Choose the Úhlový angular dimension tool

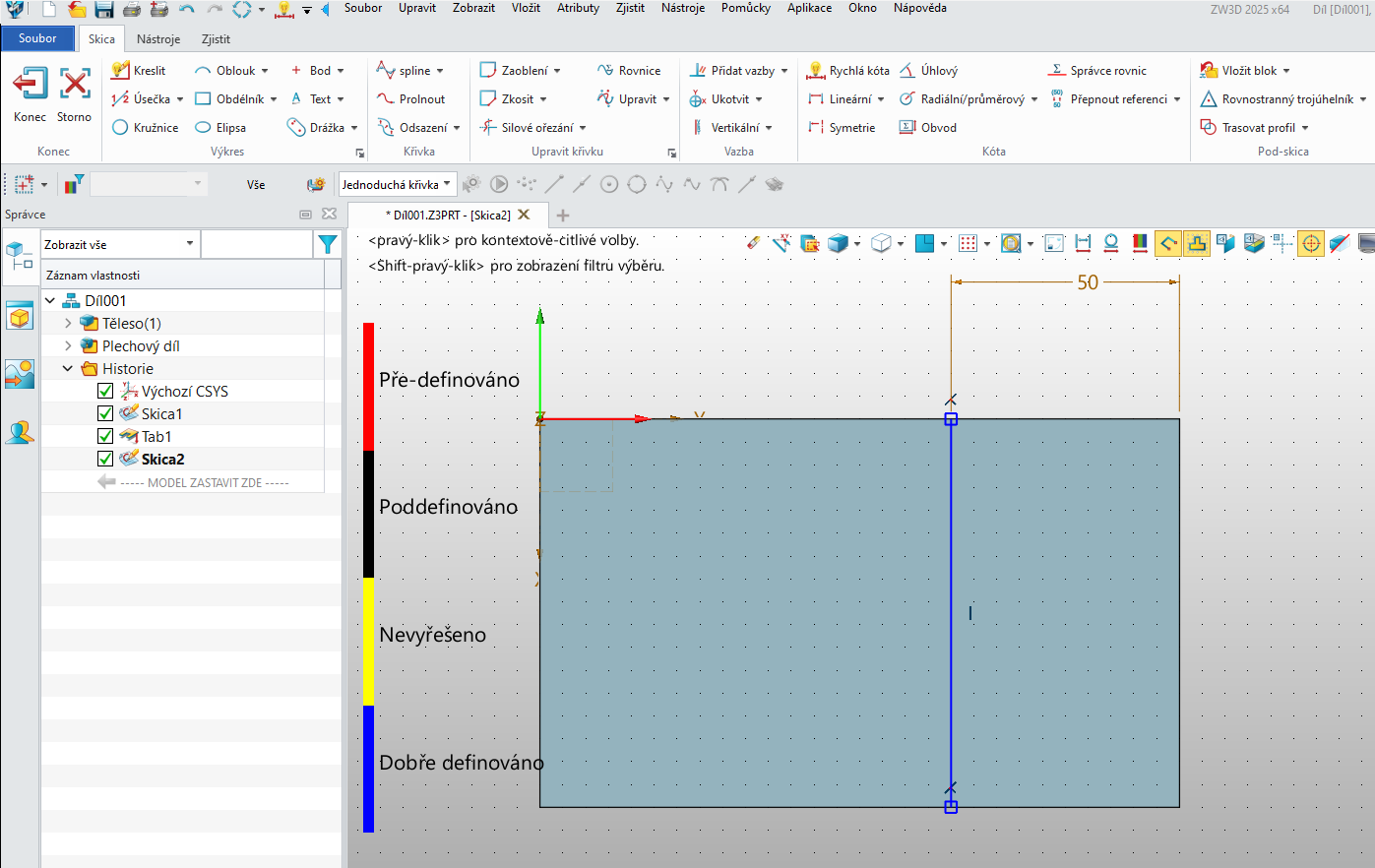click(x=928, y=71)
